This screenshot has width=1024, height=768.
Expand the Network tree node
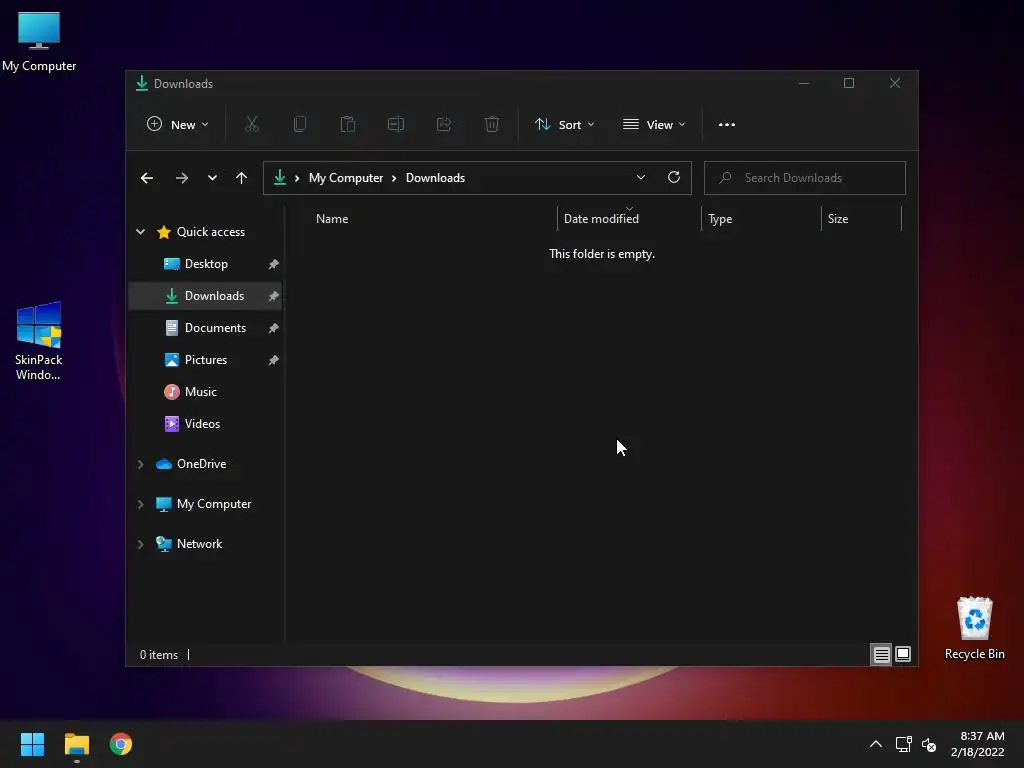[x=140, y=544]
